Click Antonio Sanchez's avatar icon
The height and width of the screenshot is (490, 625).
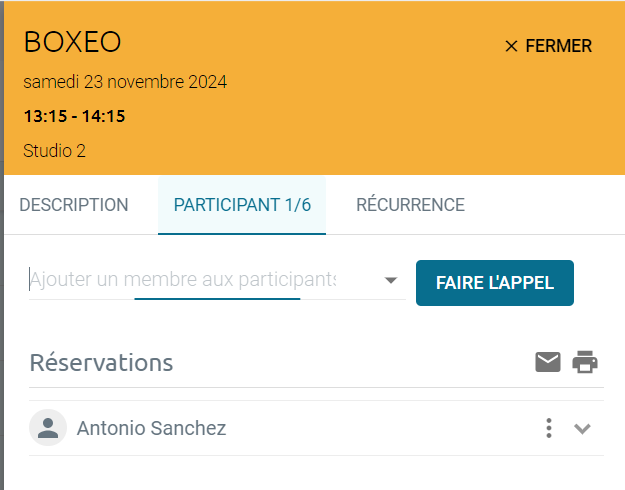pyautogui.click(x=48, y=427)
